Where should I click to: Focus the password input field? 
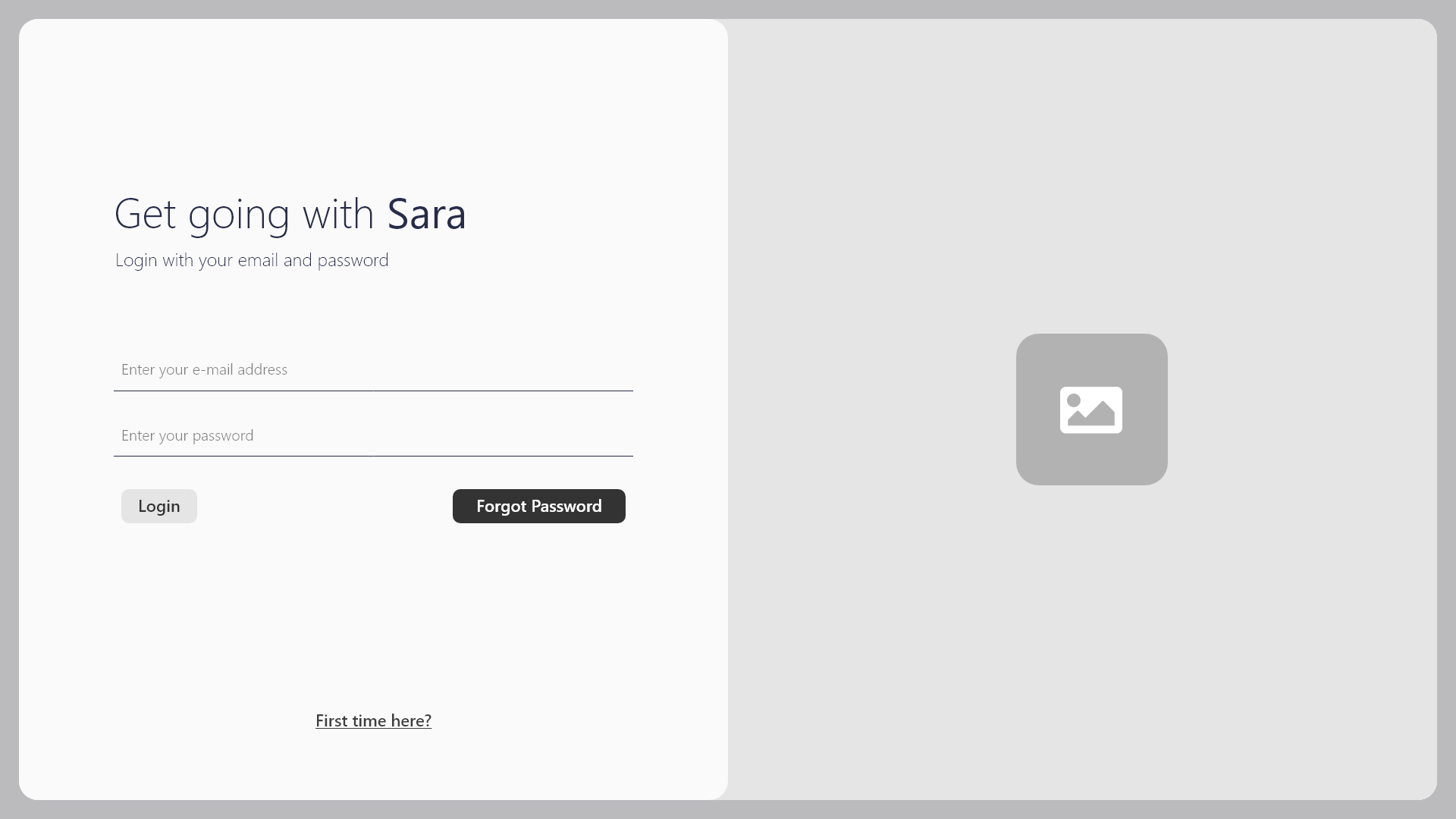455,435
